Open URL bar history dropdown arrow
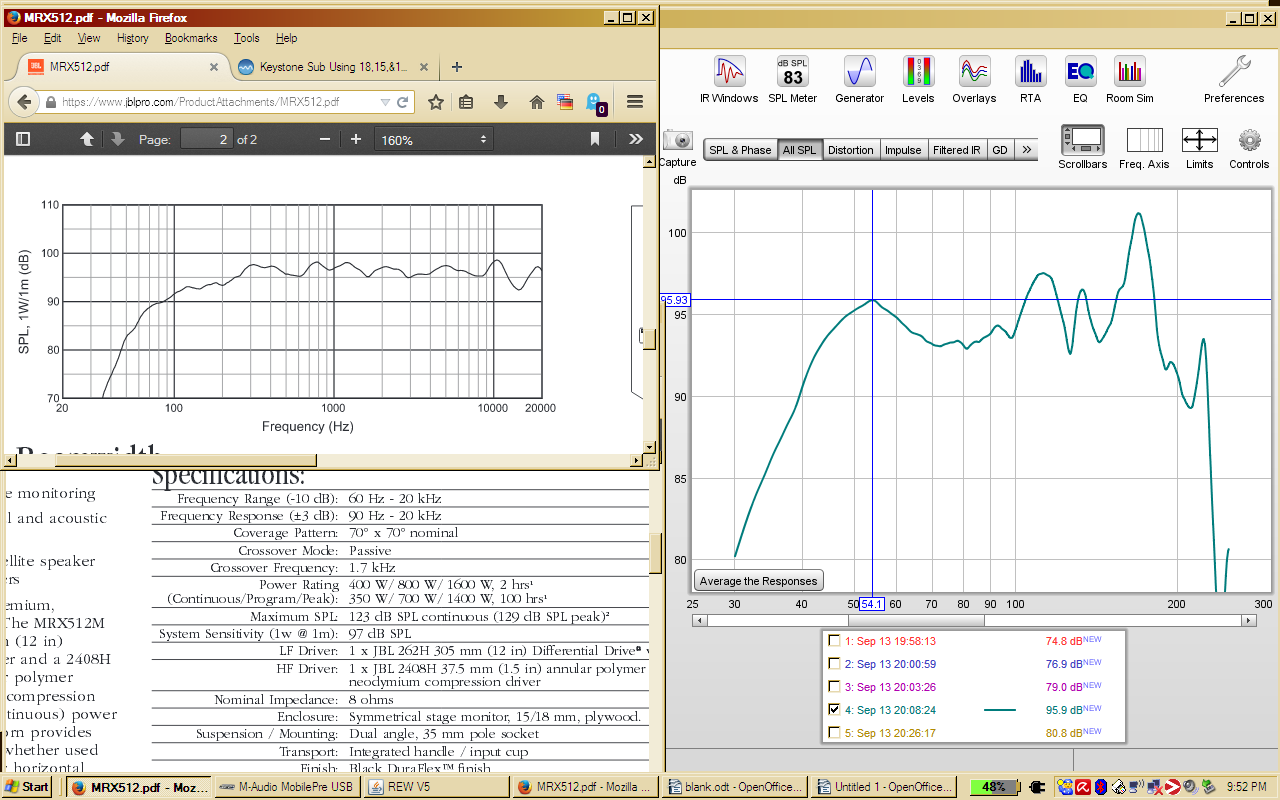Image resolution: width=1280 pixels, height=800 pixels. 385,102
